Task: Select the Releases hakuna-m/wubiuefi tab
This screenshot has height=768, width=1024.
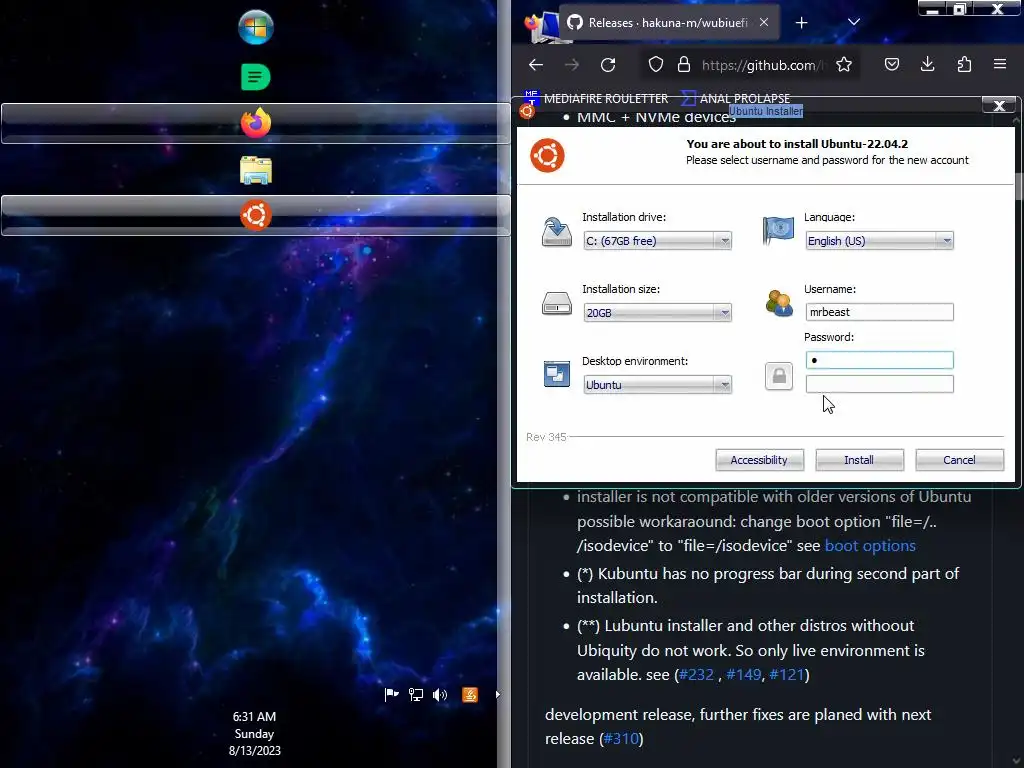Action: coord(668,23)
